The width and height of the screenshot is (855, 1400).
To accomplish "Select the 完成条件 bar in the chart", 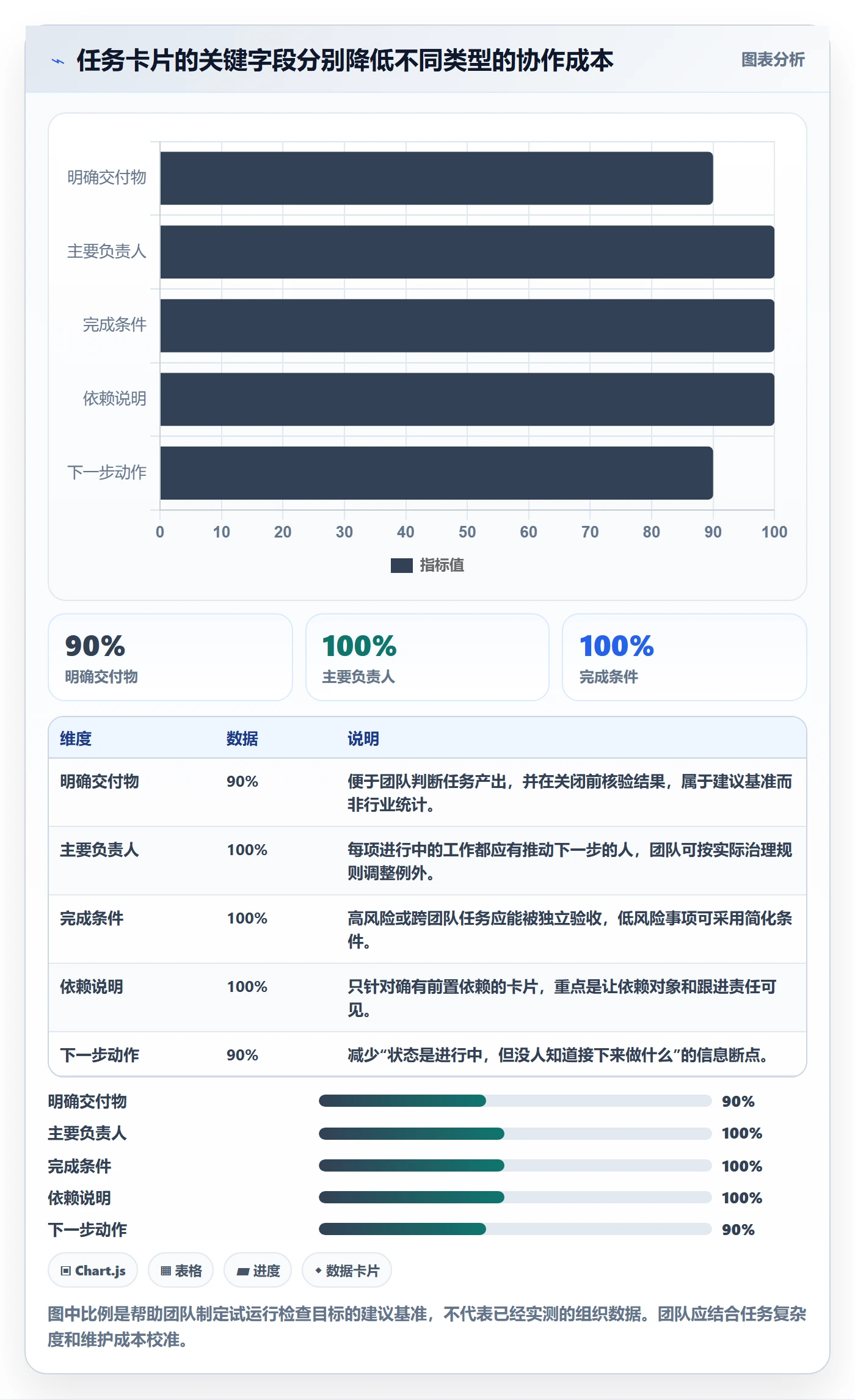I will [467, 326].
